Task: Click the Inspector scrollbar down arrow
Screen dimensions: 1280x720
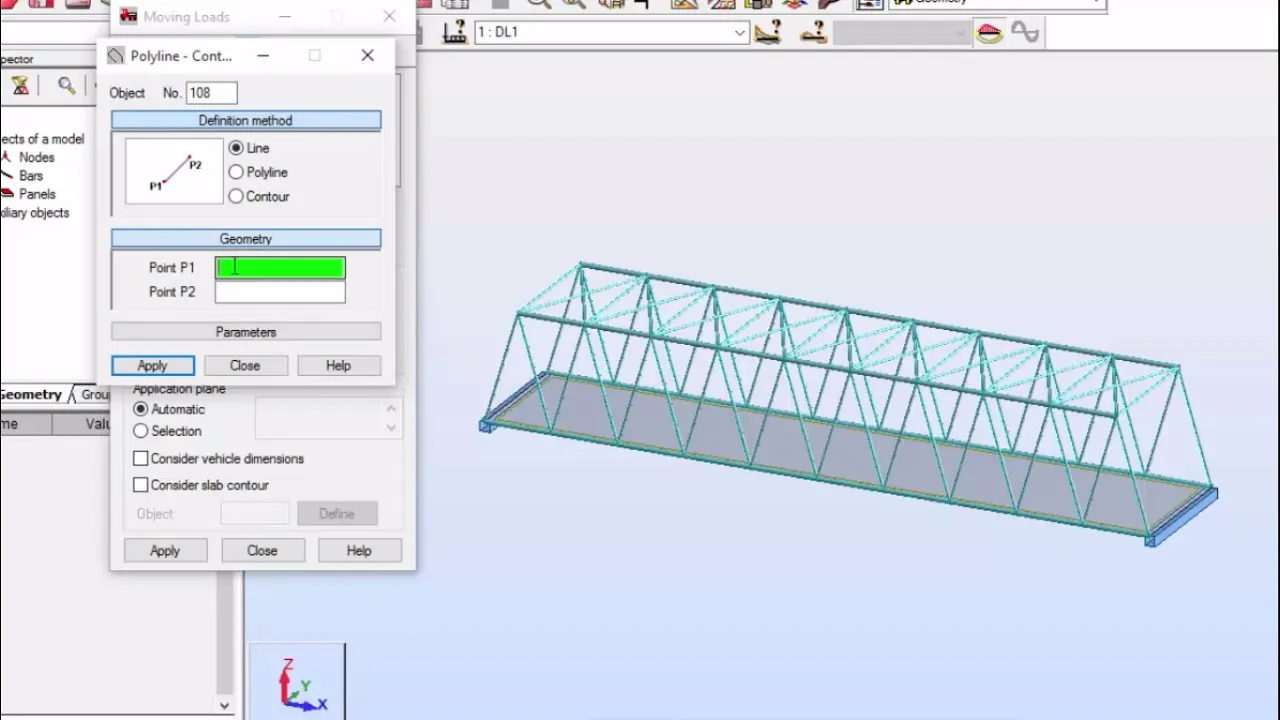Action: click(x=224, y=705)
